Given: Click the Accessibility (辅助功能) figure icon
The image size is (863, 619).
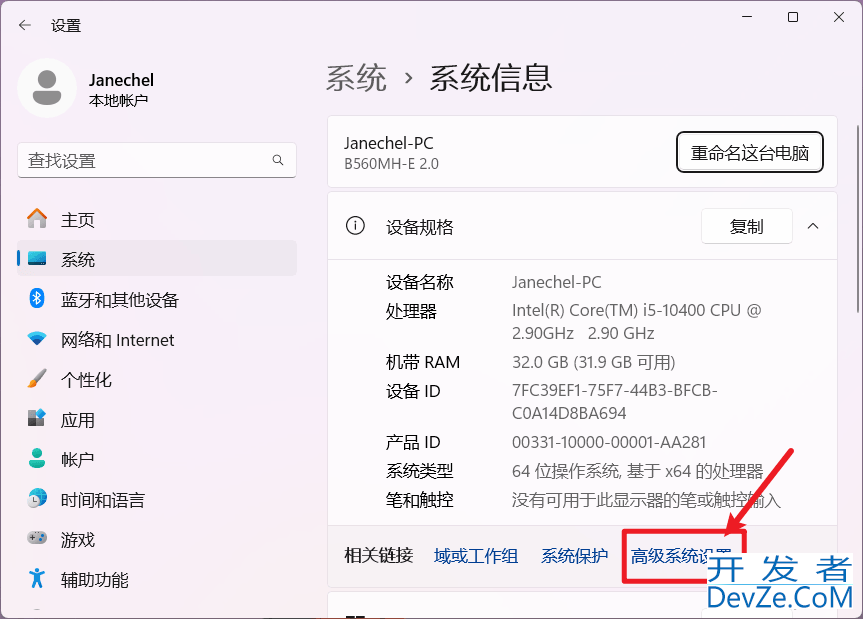Looking at the screenshot, I should tap(37, 578).
